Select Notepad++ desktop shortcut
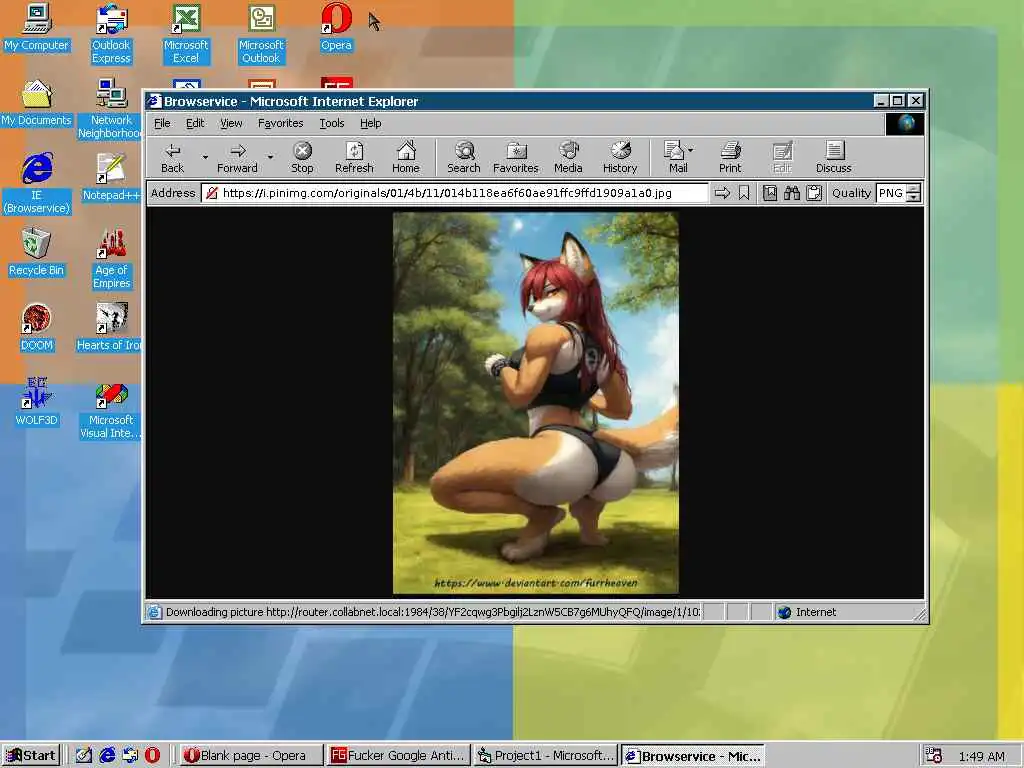 (x=111, y=178)
